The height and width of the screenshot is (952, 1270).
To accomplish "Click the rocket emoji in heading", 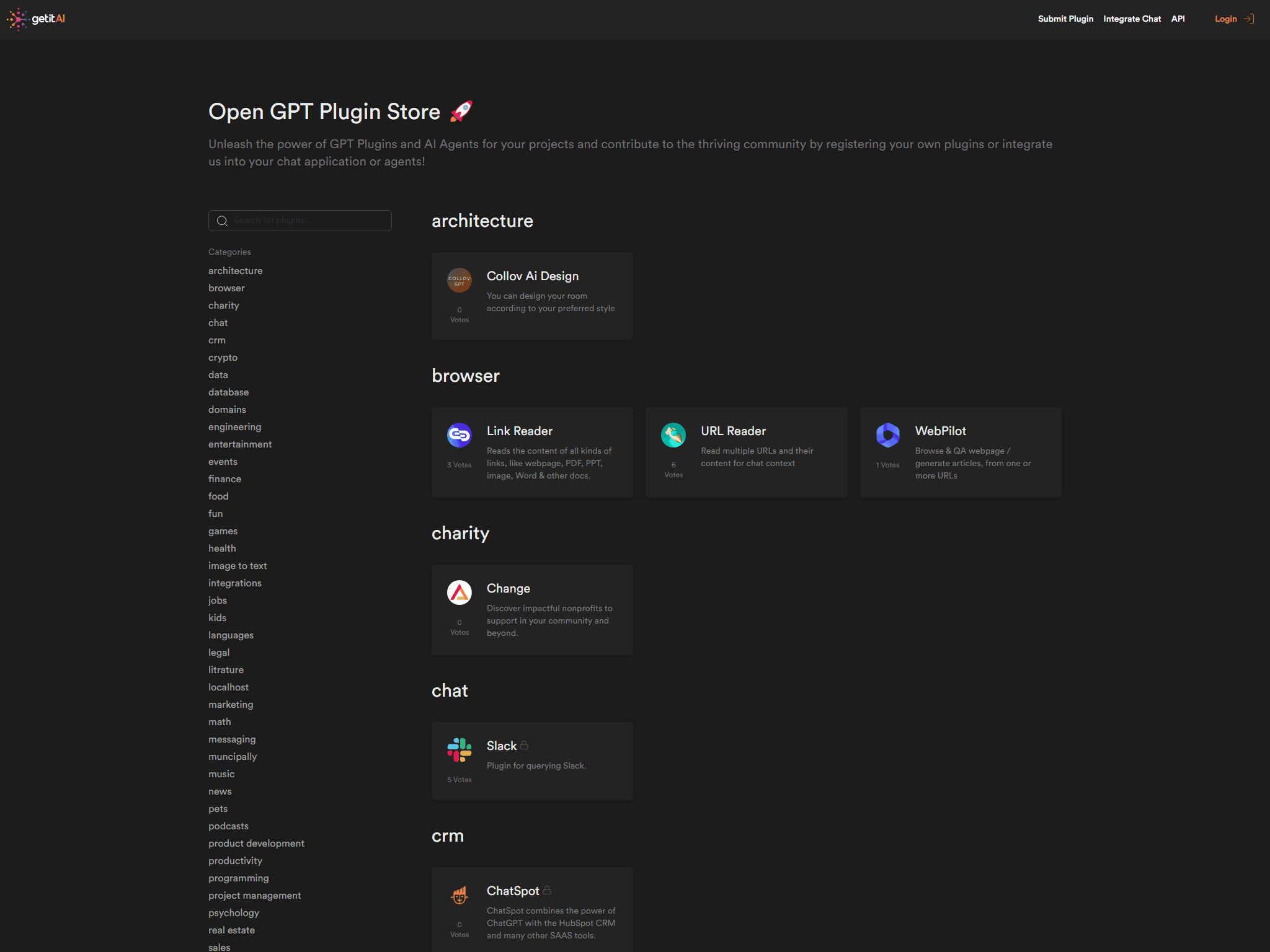I will coord(461,112).
